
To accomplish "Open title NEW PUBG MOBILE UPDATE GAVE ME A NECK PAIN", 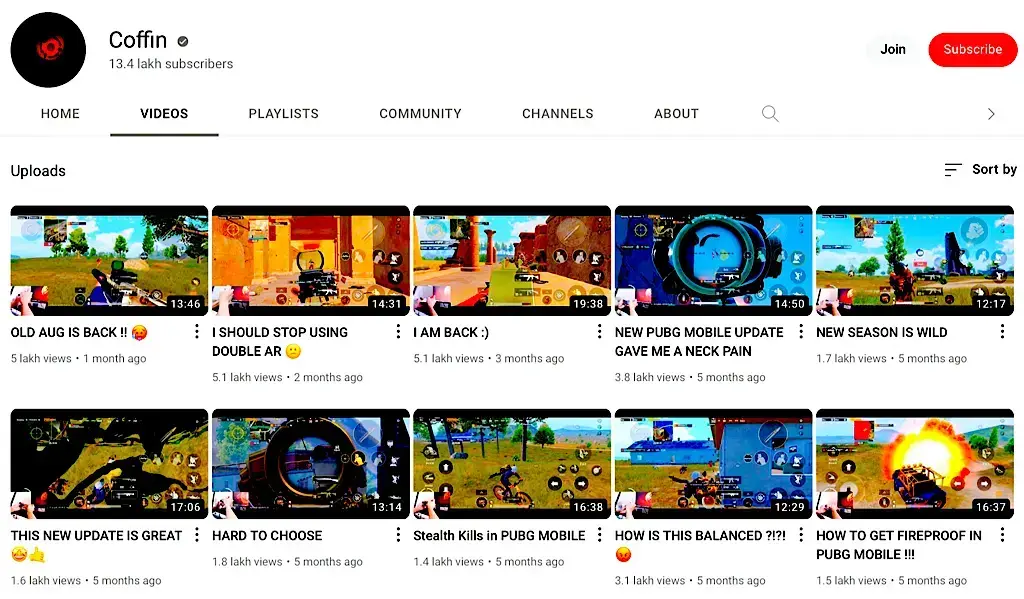I will 699,342.
